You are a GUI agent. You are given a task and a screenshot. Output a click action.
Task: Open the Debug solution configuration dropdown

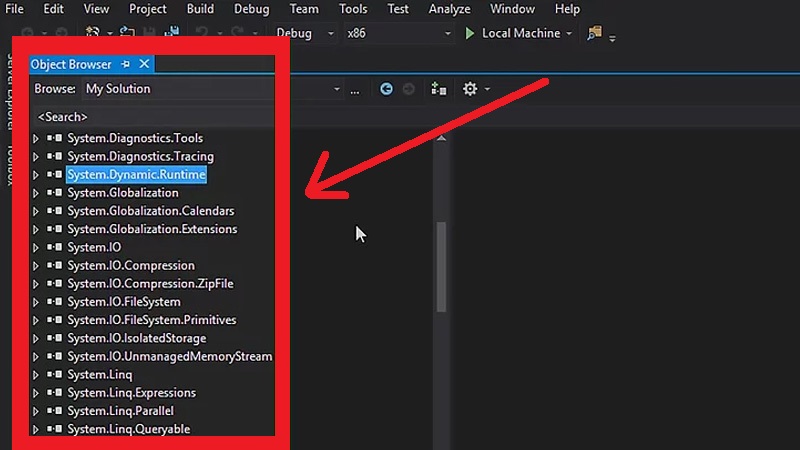click(x=305, y=34)
